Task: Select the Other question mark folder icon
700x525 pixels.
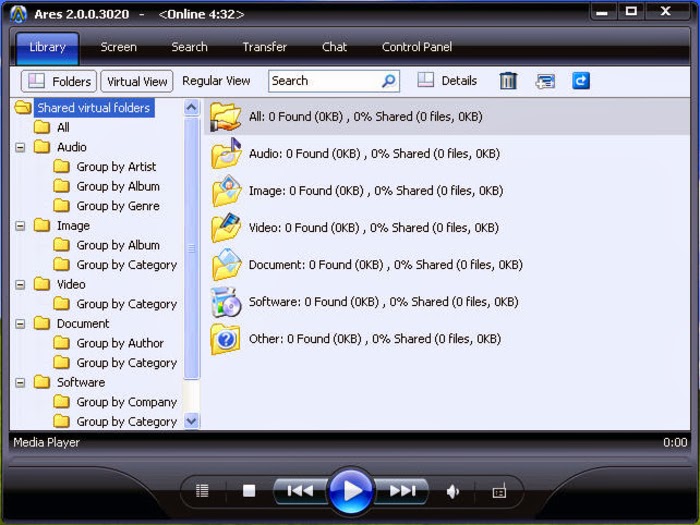Action: [x=226, y=339]
